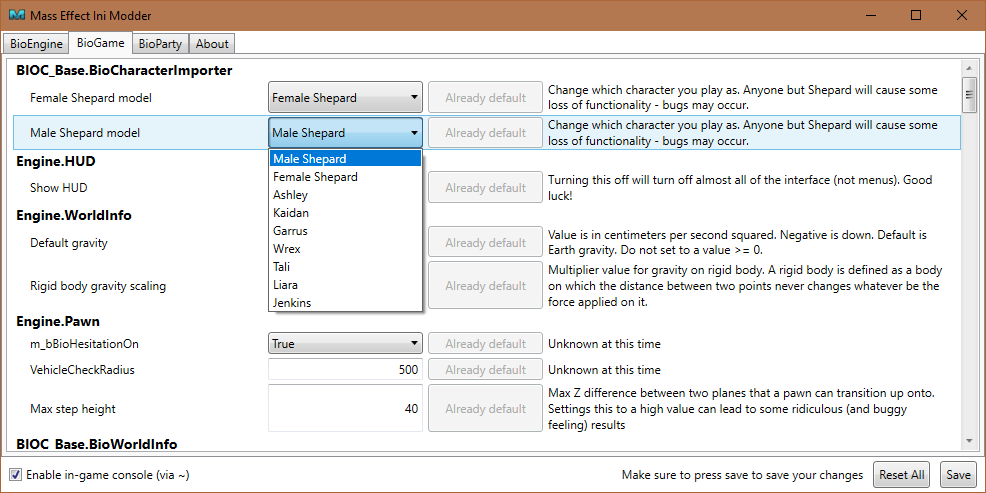Click Already default for VehicleCheckRadius

tap(485, 370)
